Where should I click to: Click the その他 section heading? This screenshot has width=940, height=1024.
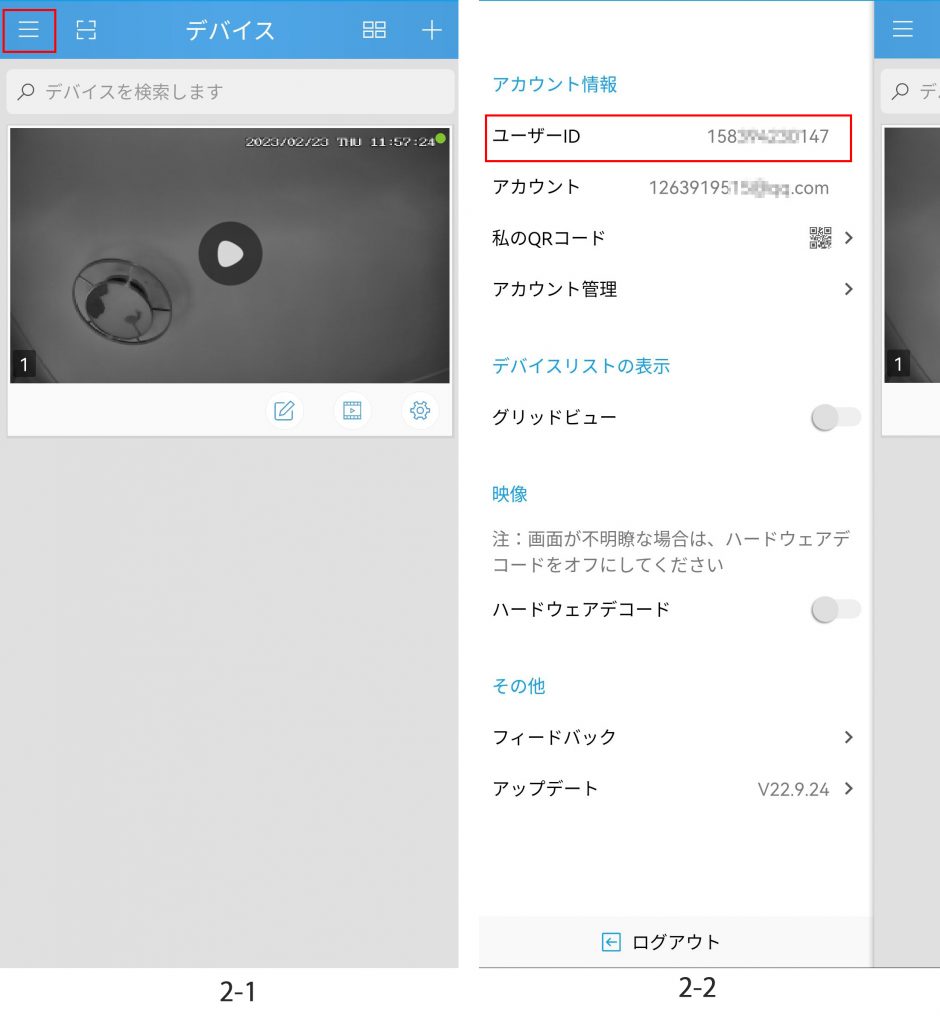point(519,686)
